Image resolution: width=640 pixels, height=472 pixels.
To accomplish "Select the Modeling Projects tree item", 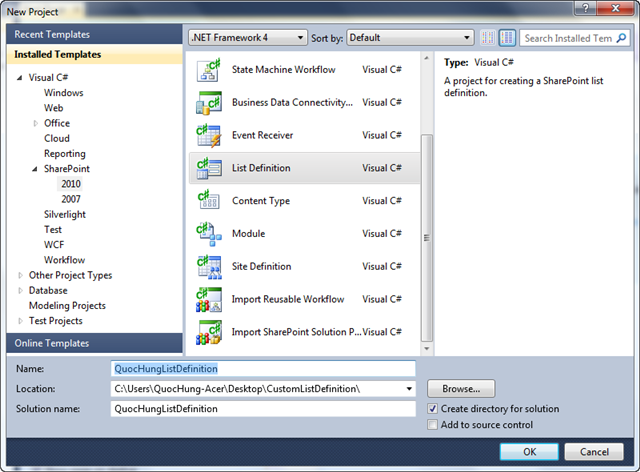I will pyautogui.click(x=67, y=305).
